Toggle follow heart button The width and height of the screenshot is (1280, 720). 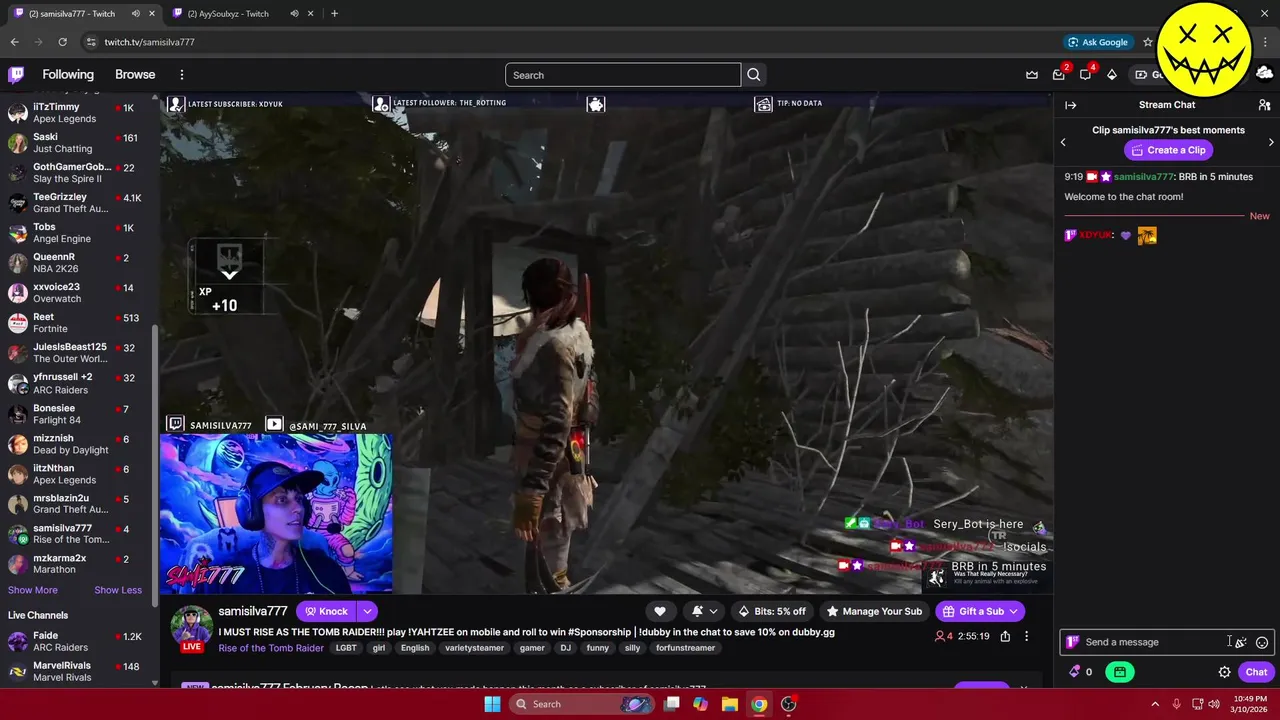(660, 611)
